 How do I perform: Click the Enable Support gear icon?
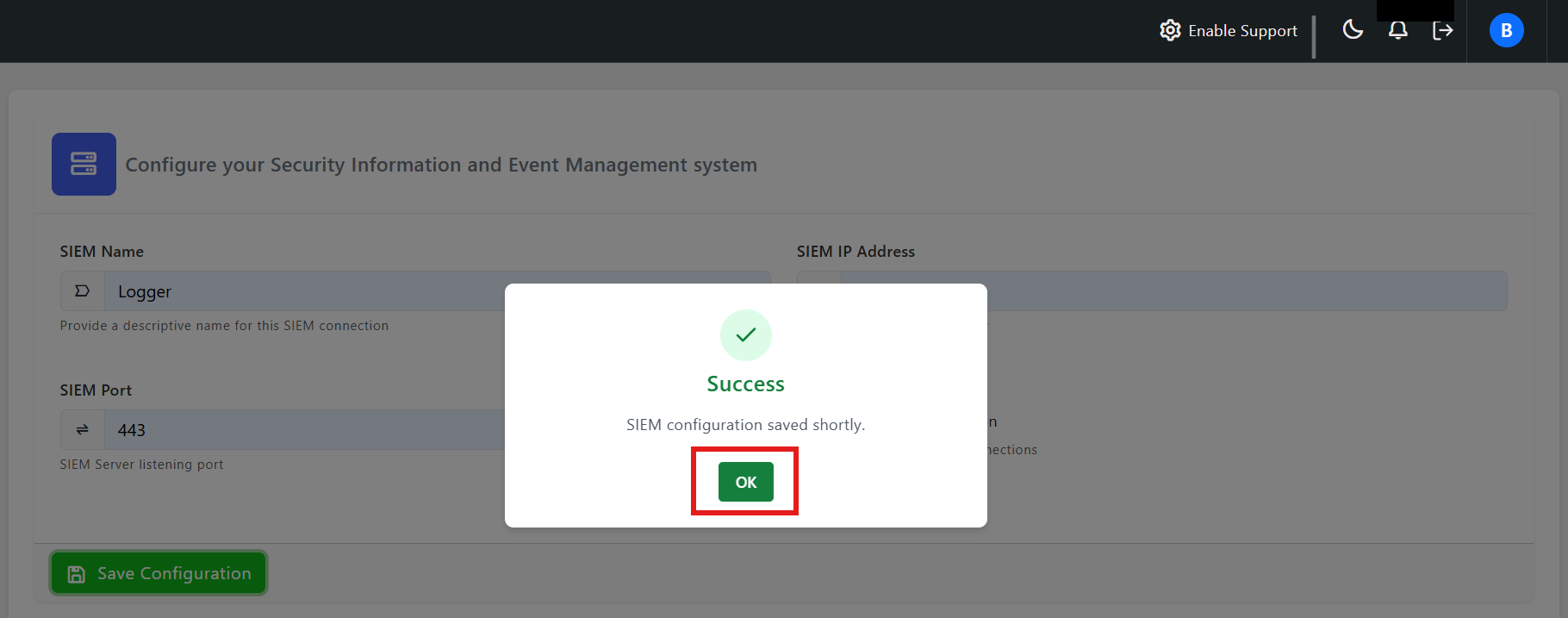(1169, 31)
